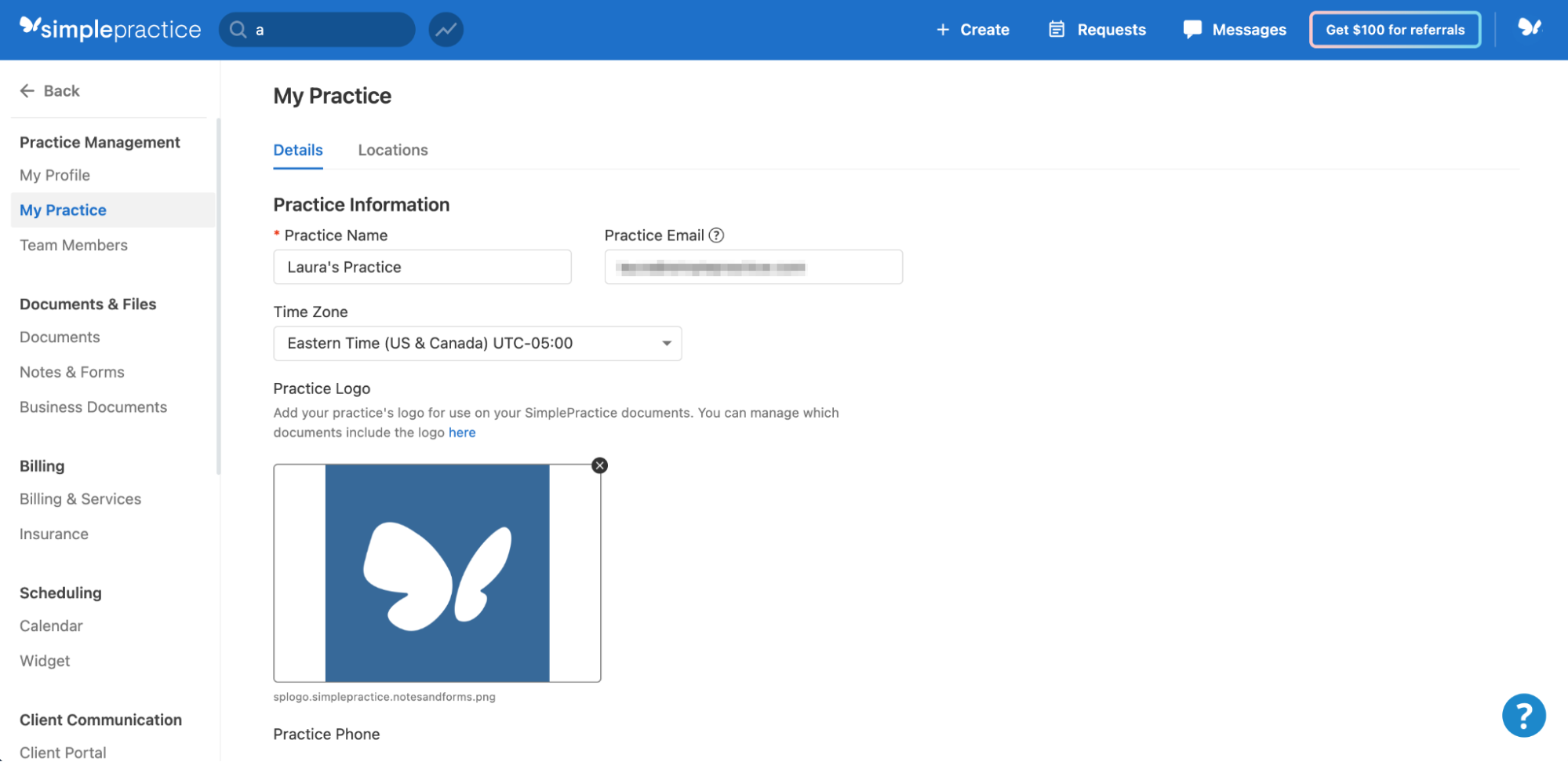1568x762 pixels.
Task: Open the Create menu with the plus icon
Action: (941, 29)
